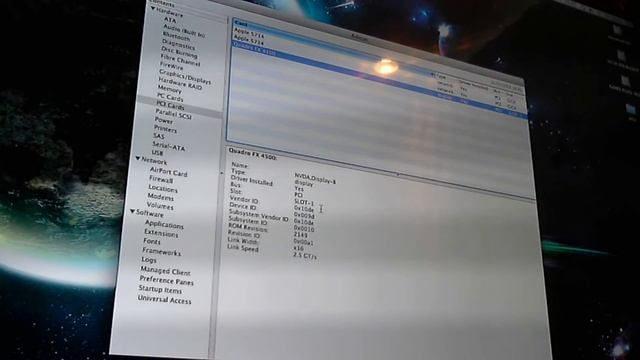The image size is (640, 360).
Task: Open Managed Client entry
Action: coord(165,271)
